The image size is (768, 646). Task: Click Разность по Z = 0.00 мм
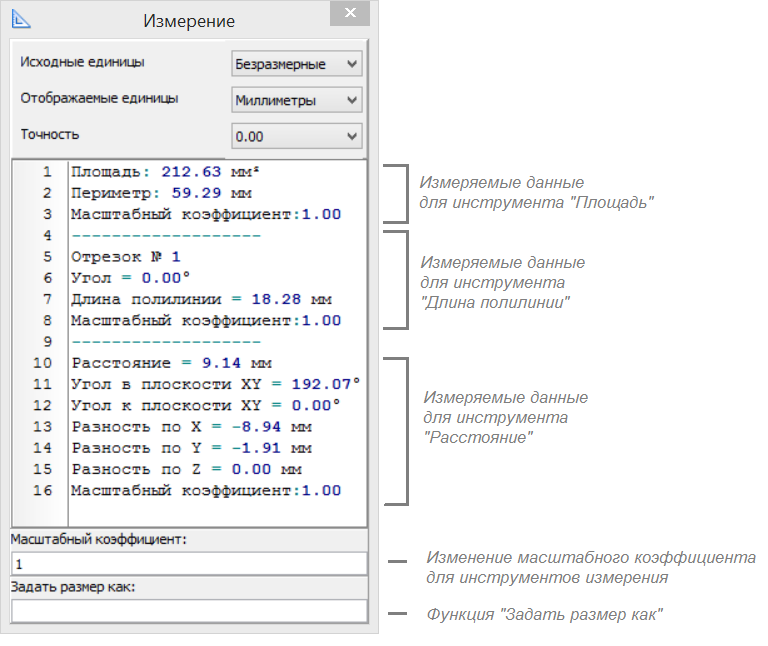(x=187, y=469)
